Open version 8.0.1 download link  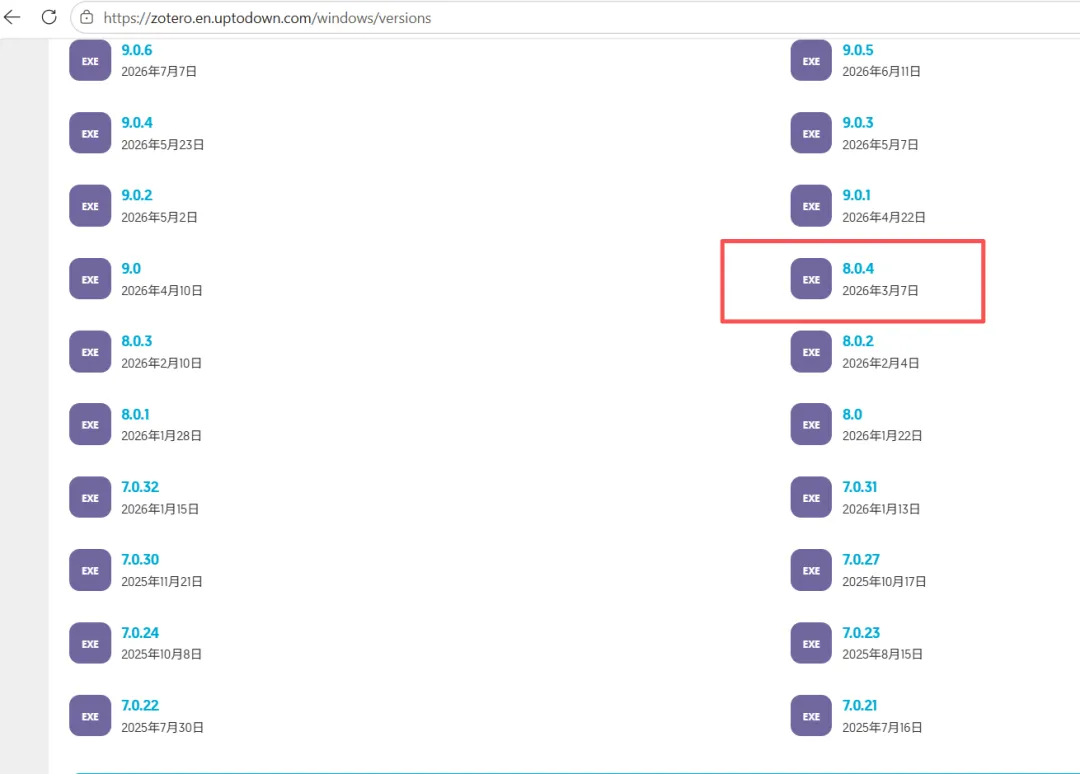pos(135,414)
